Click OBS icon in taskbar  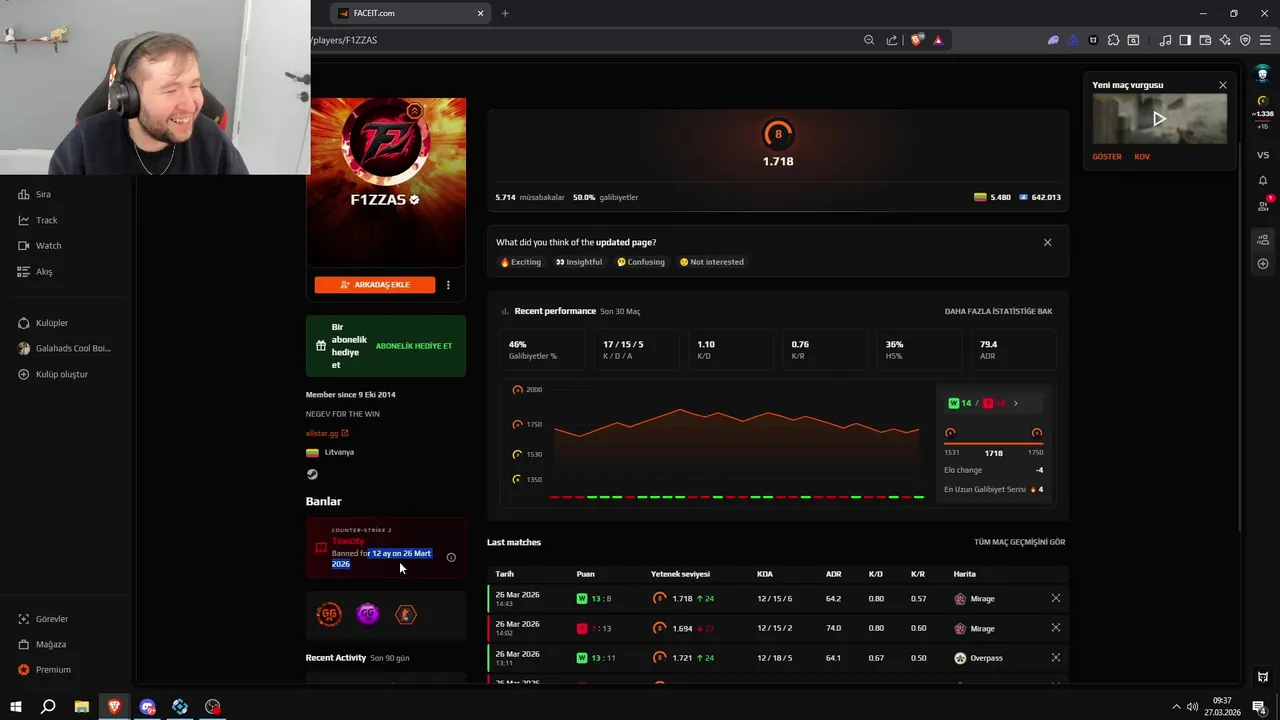tap(213, 706)
